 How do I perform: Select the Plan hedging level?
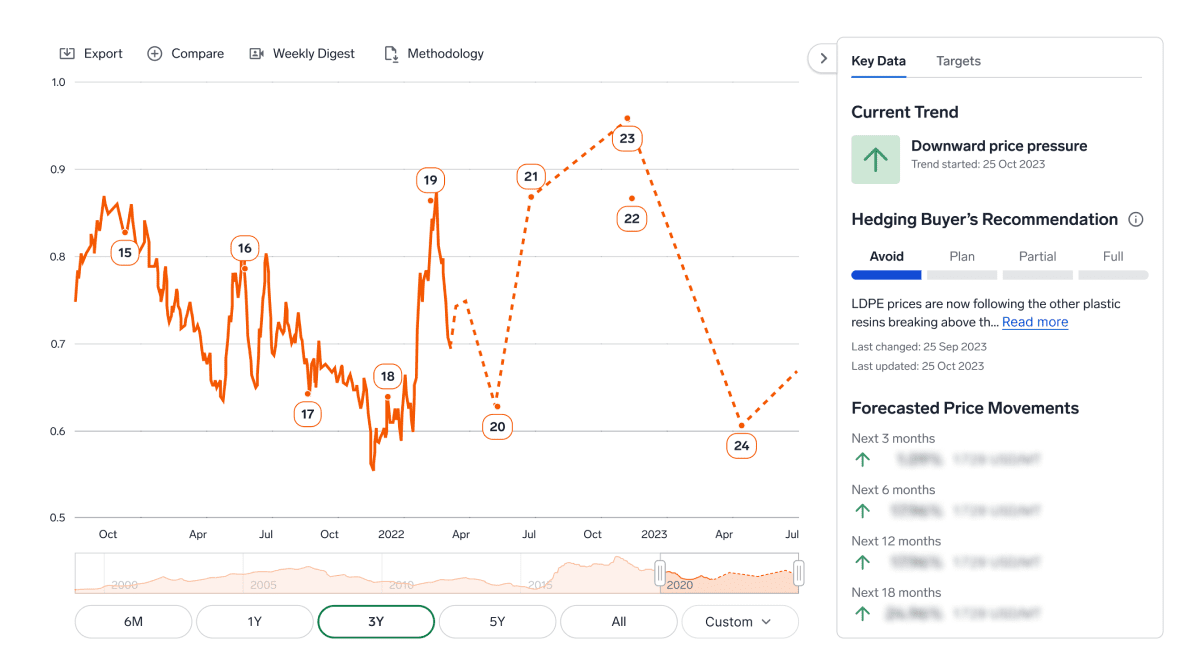pos(962,257)
